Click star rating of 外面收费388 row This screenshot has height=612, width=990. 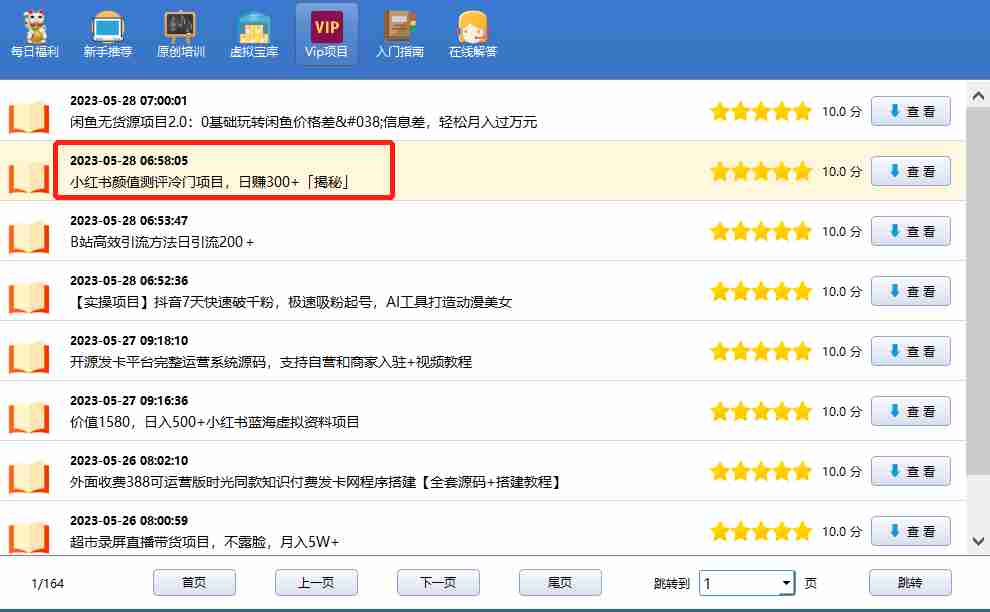[760, 471]
